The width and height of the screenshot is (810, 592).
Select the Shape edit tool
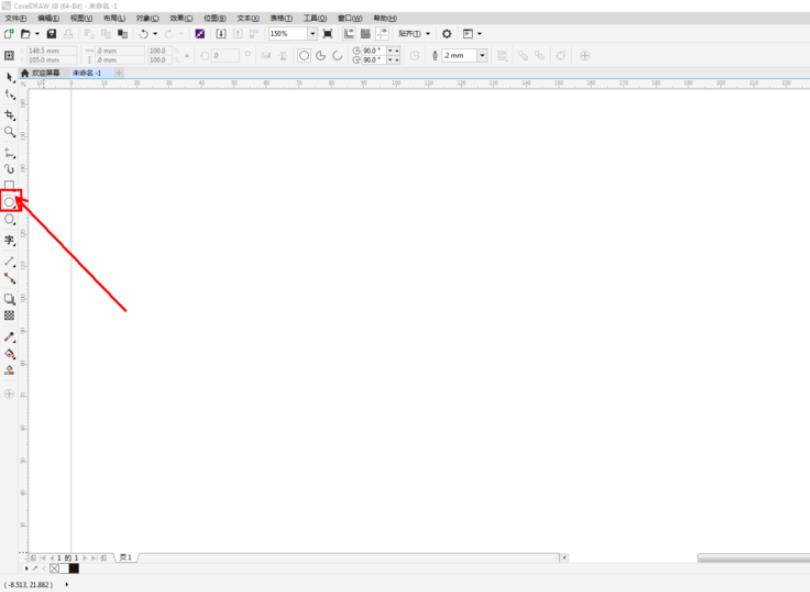click(10, 96)
